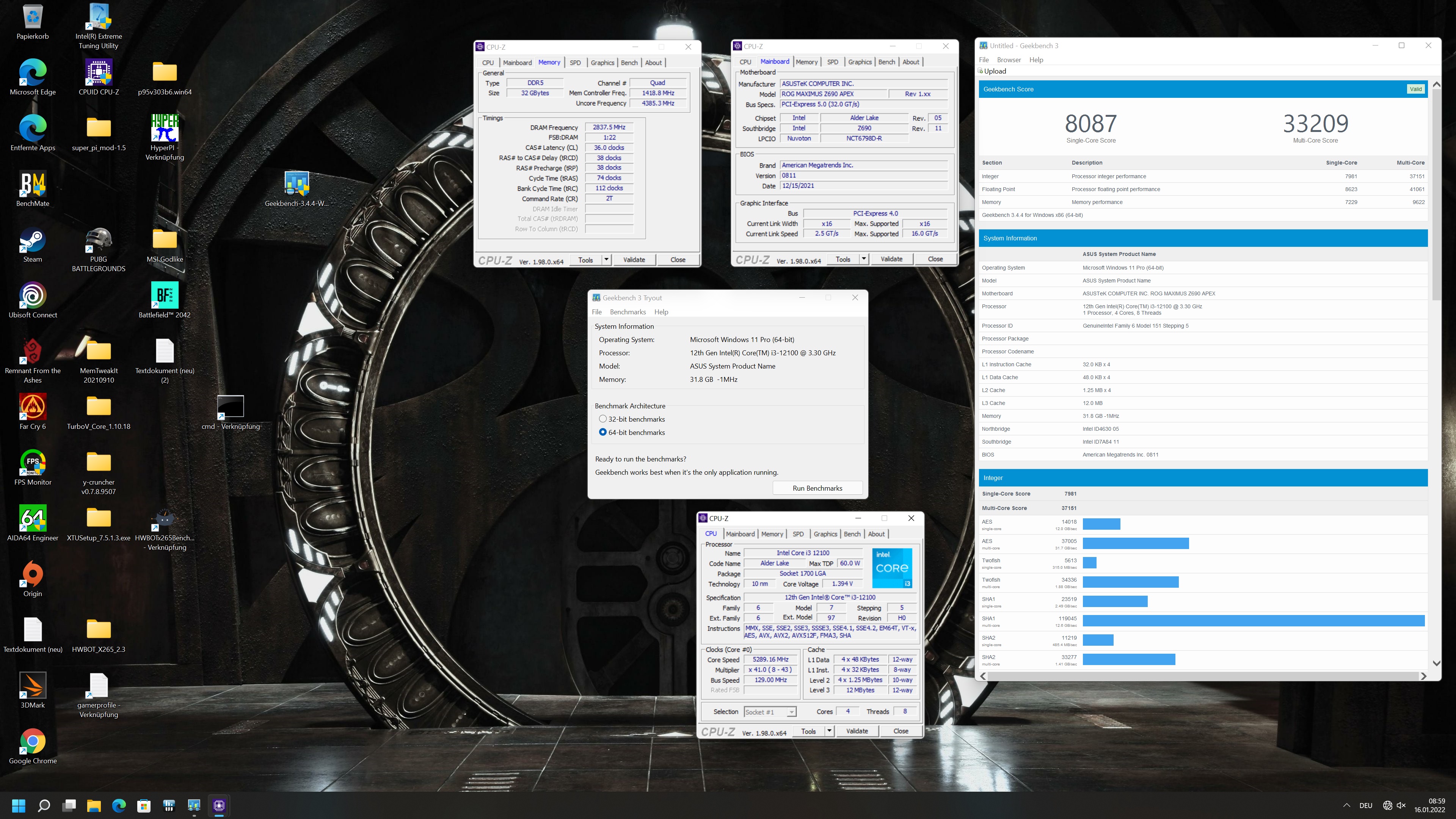The width and height of the screenshot is (1456, 819).
Task: Click Geekbench horizontal scrollbar right arrow
Action: (1423, 676)
